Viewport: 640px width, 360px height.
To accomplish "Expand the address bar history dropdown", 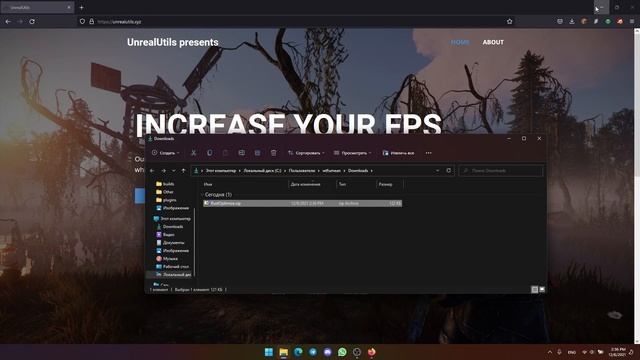I will click(437, 171).
